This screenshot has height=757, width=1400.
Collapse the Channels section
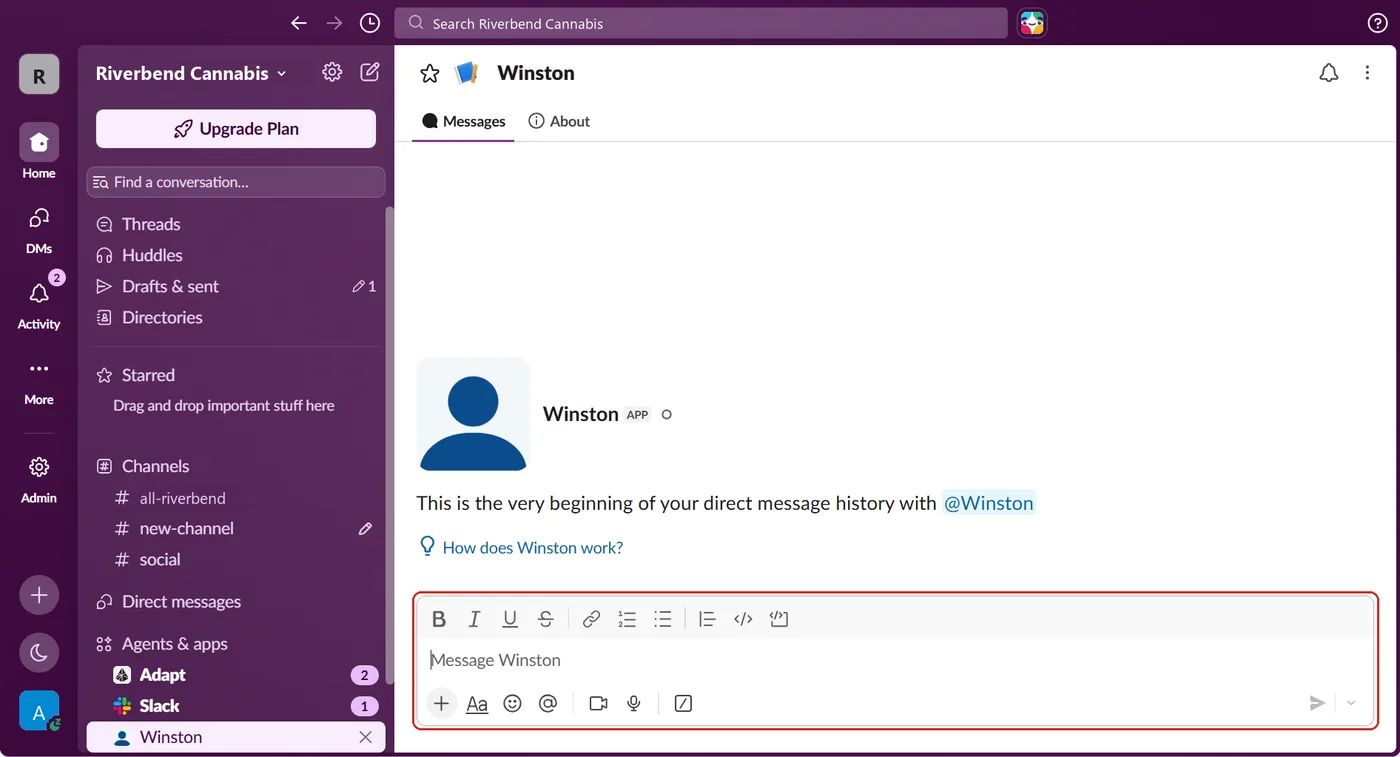pyautogui.click(x=155, y=466)
